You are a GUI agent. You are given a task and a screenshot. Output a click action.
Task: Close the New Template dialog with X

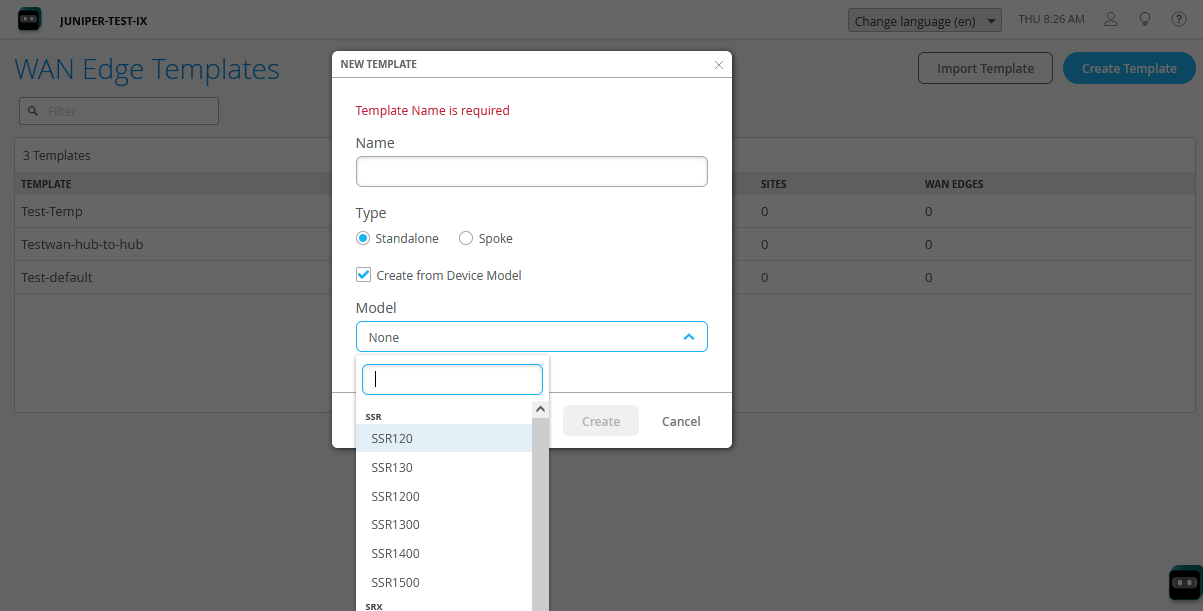718,65
